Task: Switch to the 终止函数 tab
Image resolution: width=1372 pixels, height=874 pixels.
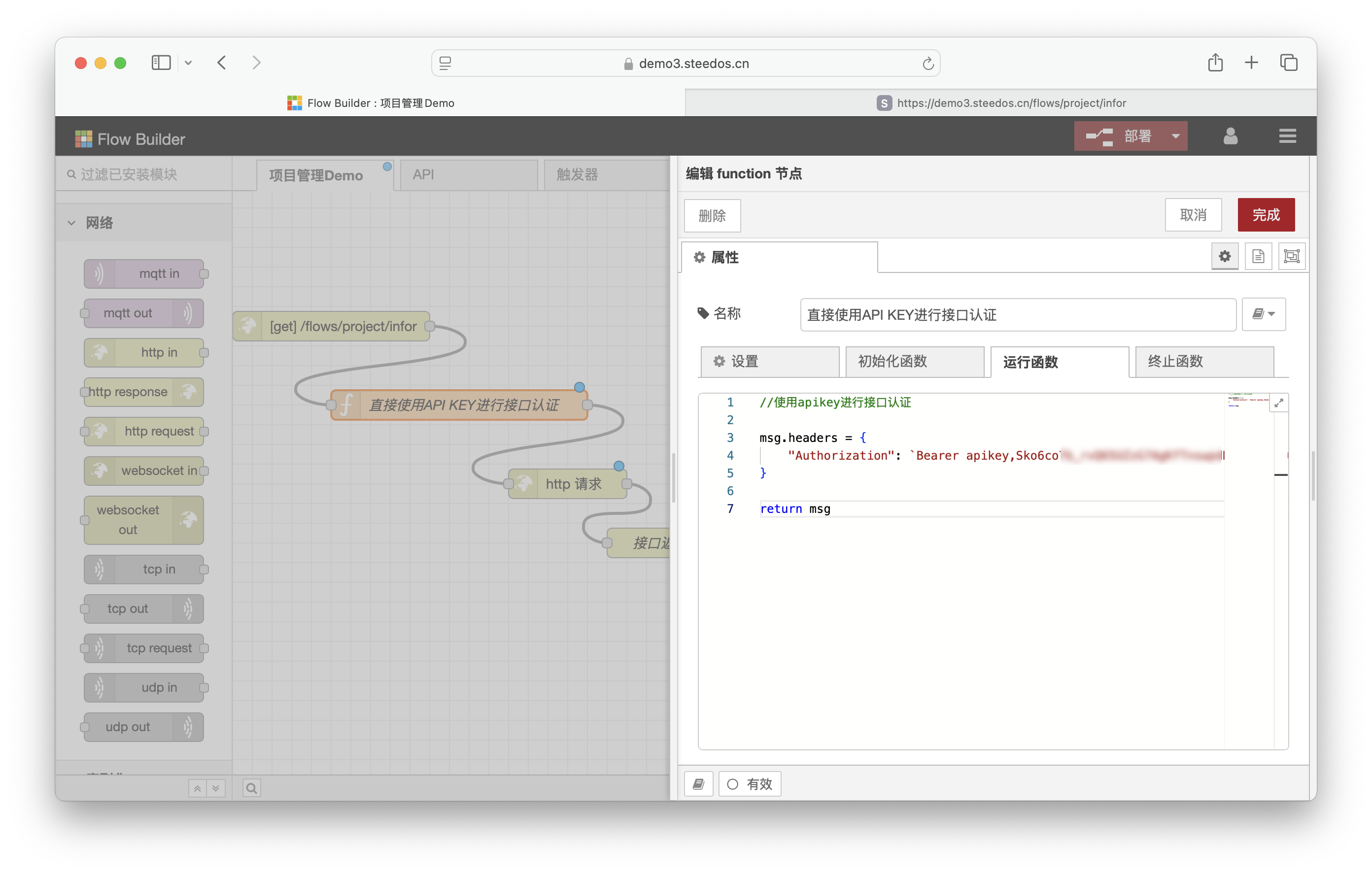Action: pyautogui.click(x=1204, y=361)
